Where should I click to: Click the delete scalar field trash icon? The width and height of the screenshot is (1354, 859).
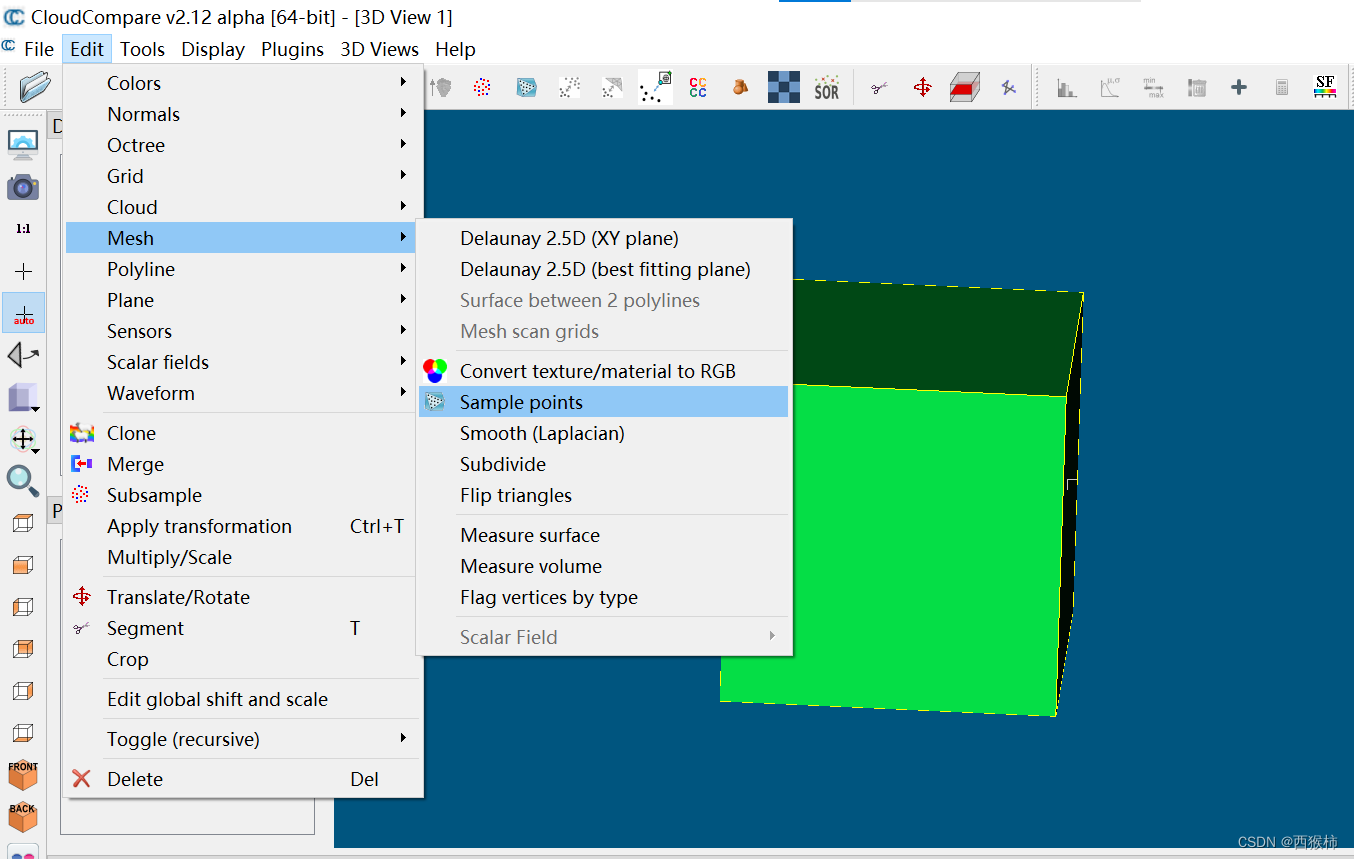1196,88
